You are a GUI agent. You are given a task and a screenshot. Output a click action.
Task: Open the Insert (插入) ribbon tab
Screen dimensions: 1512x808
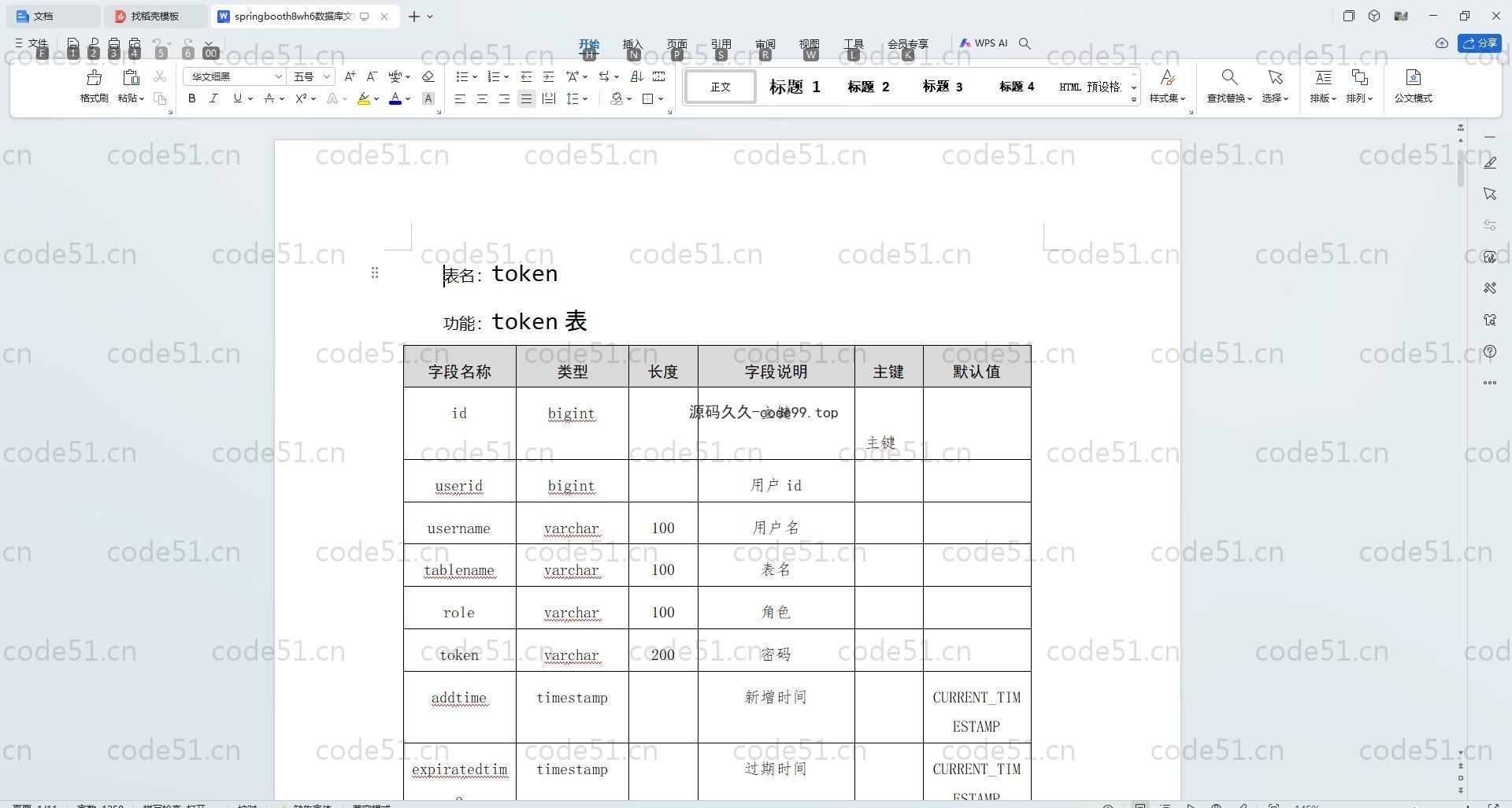(632, 44)
